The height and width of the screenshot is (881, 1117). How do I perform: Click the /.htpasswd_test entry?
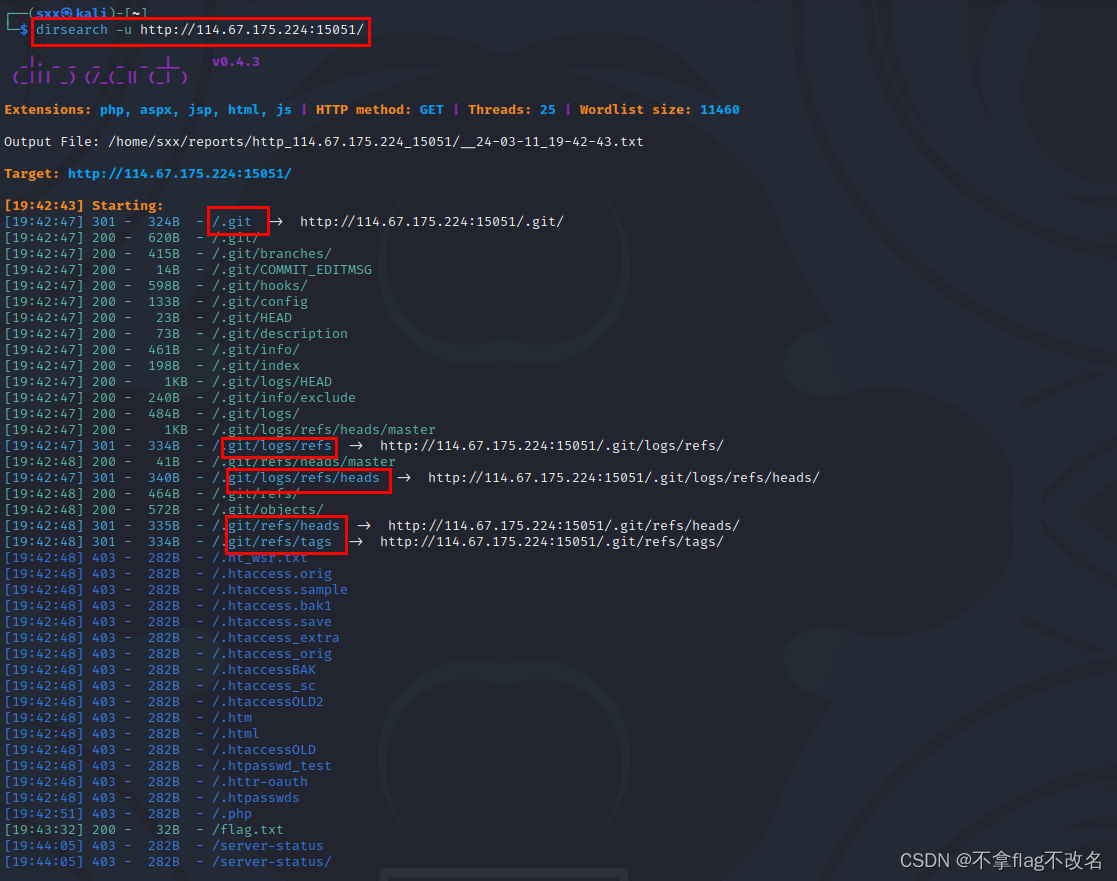click(271, 766)
